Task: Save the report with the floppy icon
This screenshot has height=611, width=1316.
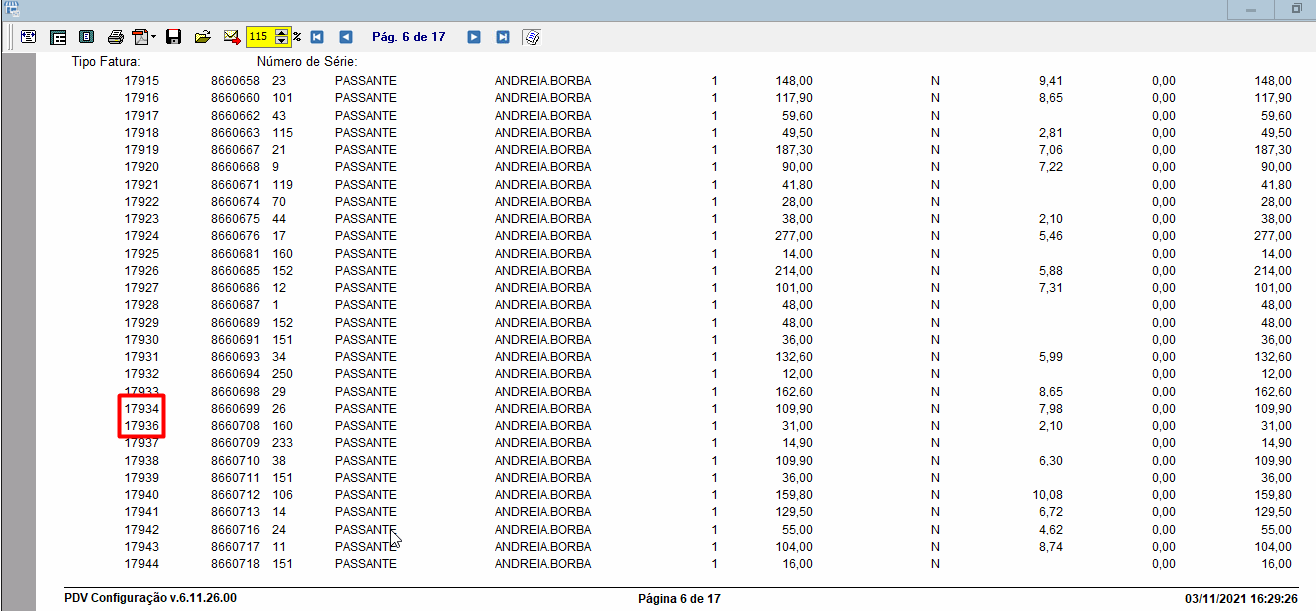Action: click(x=173, y=37)
